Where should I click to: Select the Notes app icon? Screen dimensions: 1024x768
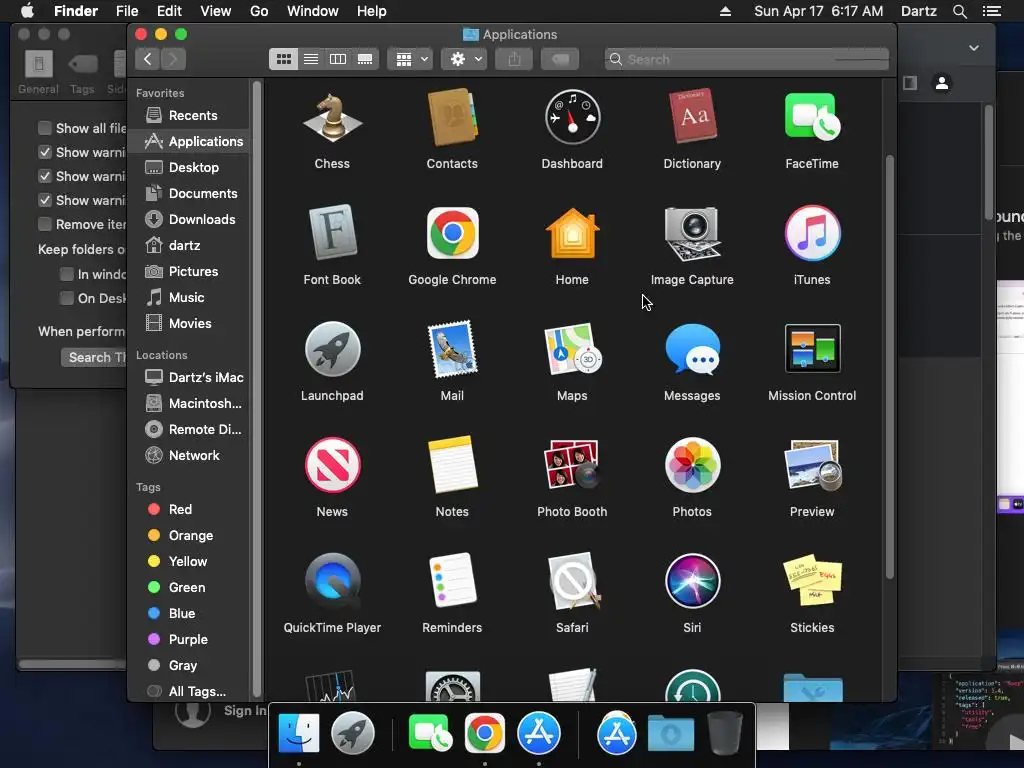[x=452, y=465]
